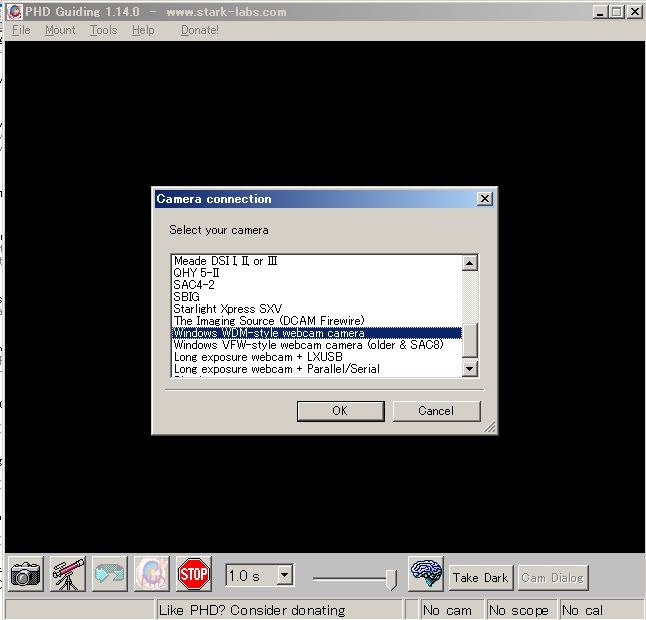Viewport: 646px width, 620px height.
Task: Maximize the PHD Guiding window
Action: [617, 12]
